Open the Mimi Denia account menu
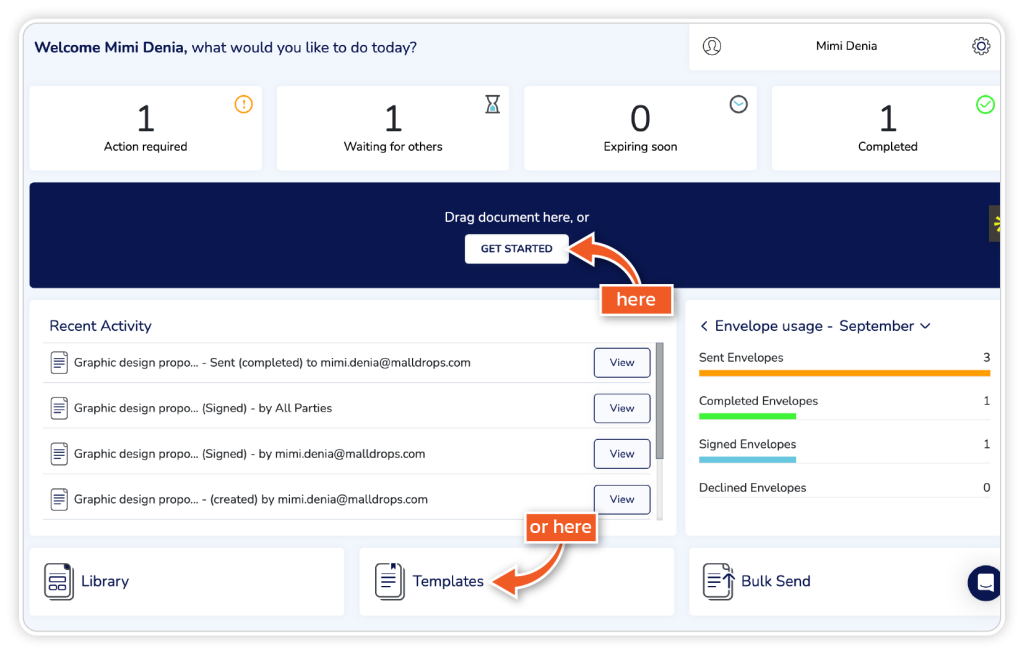The image size is (1024, 655). click(846, 46)
